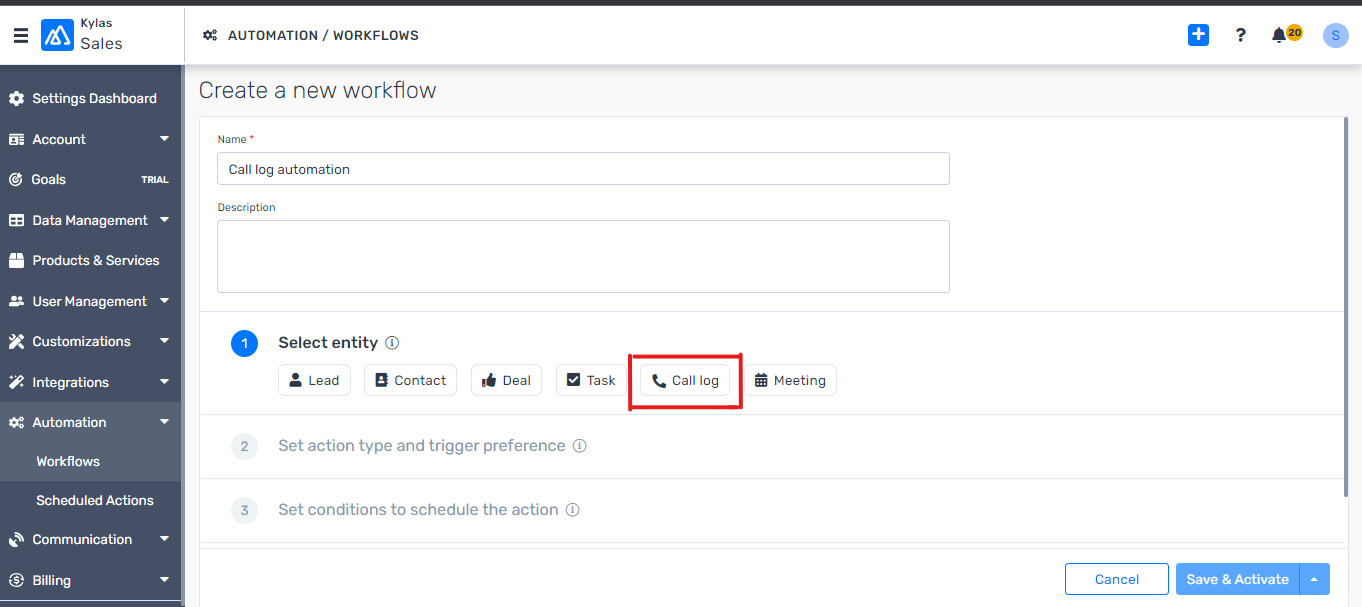Select the Call log entity

(685, 380)
